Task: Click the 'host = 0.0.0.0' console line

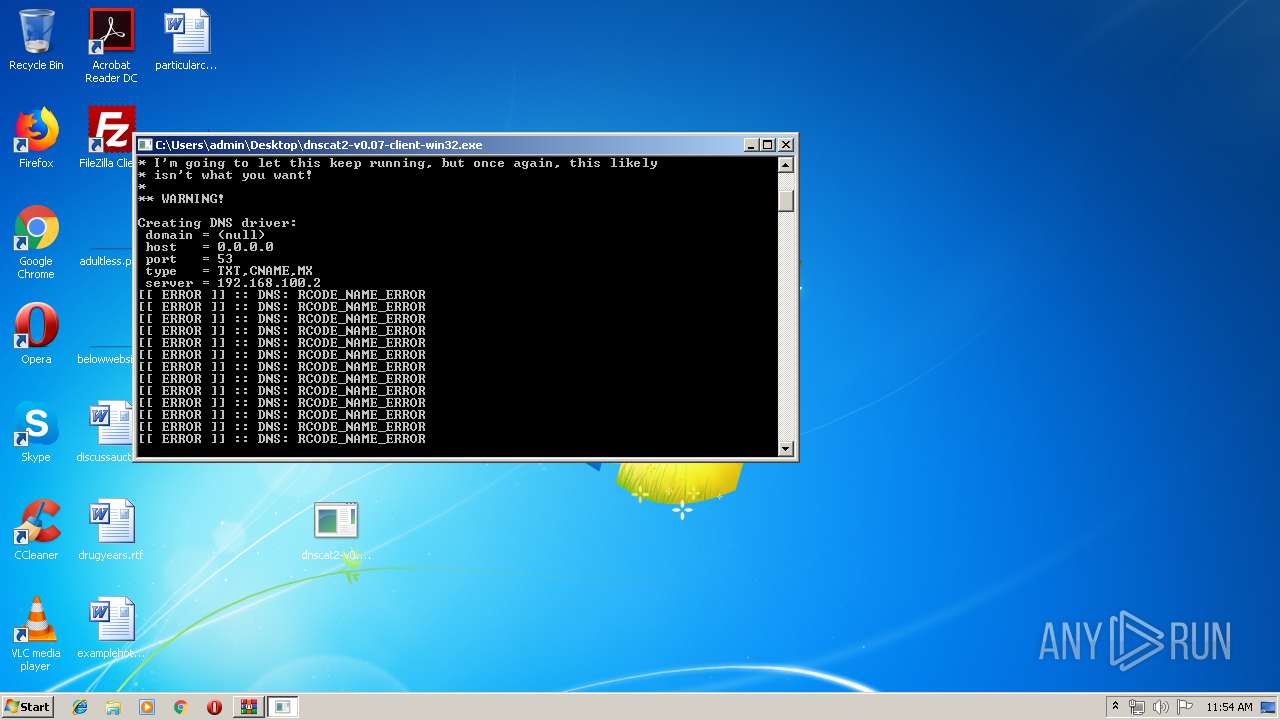Action: (209, 247)
